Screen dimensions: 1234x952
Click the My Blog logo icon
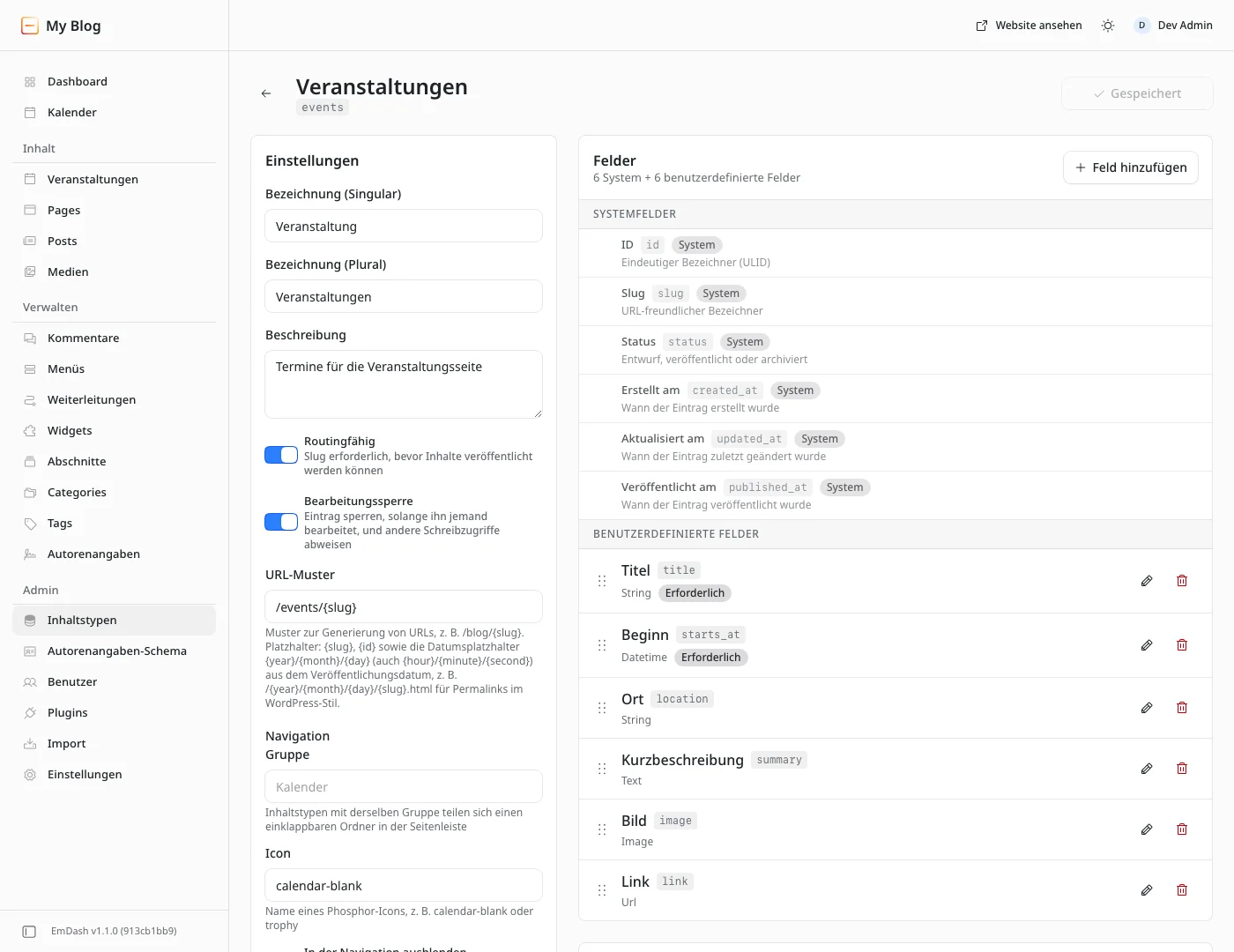(x=30, y=26)
